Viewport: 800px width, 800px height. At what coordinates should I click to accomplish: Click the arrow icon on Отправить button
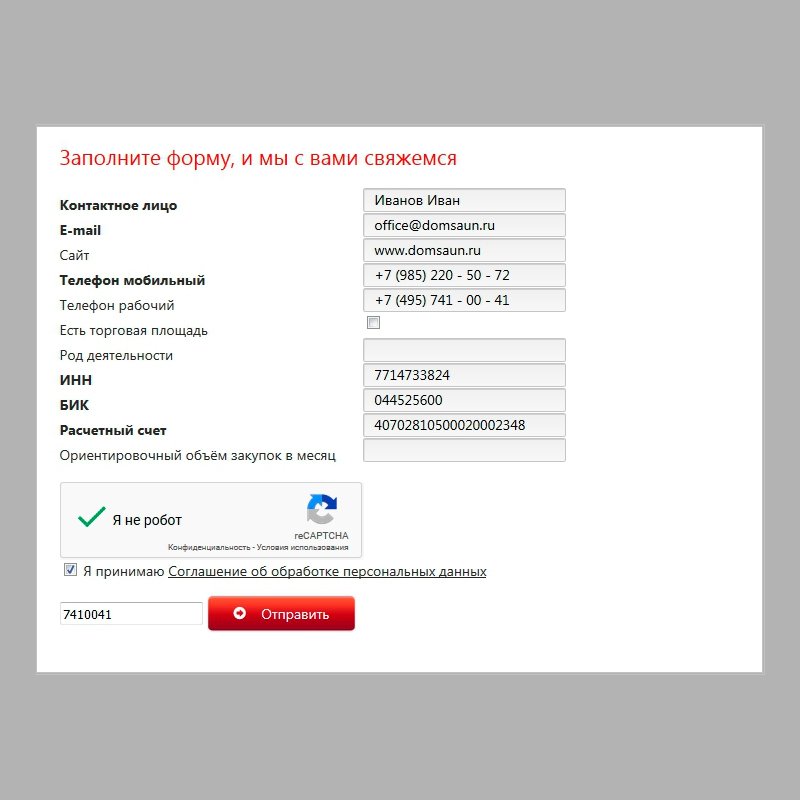pyautogui.click(x=240, y=613)
